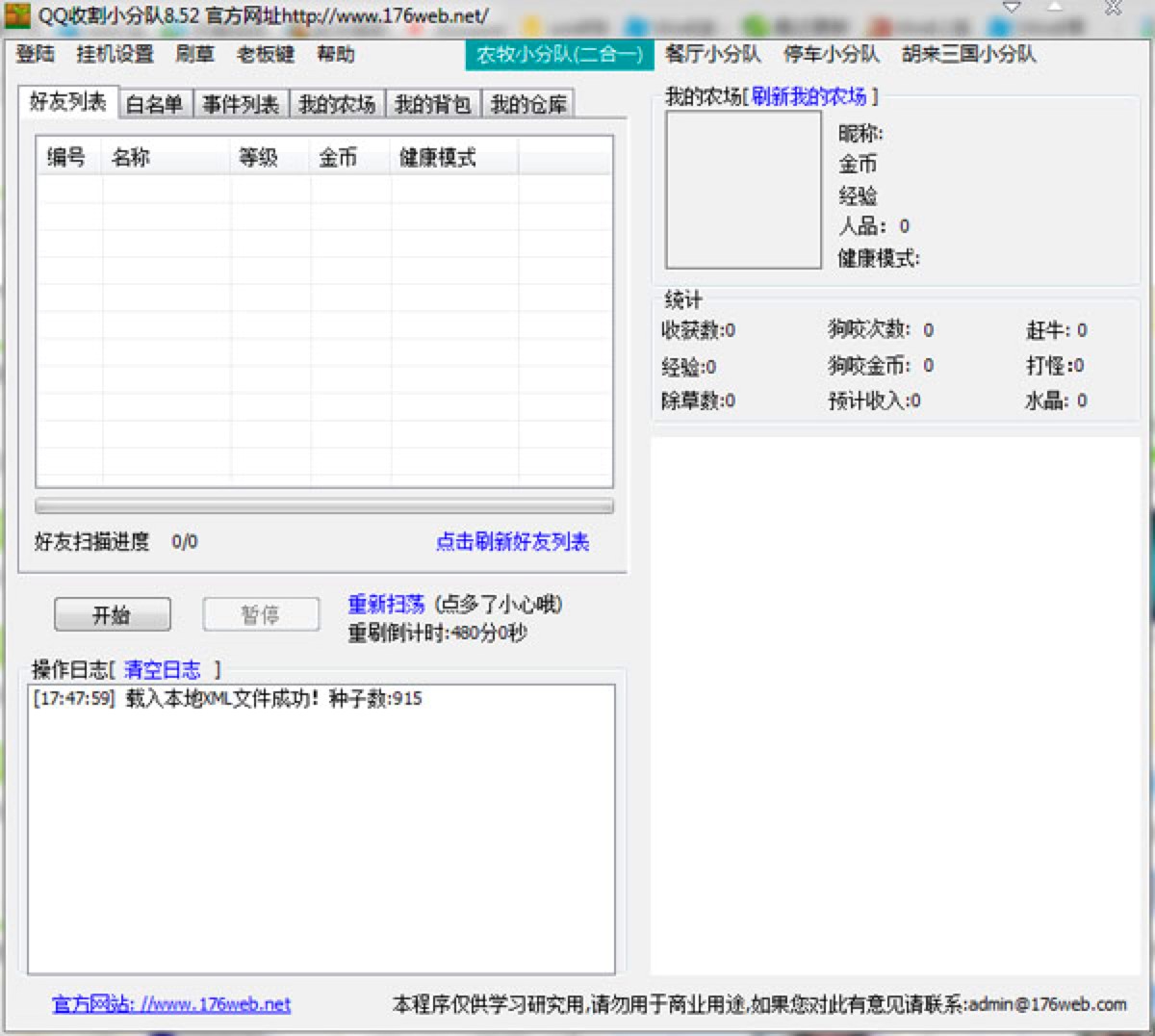Switch to the 我的仓库 warehouse tab
The image size is (1155, 1036).
pos(531,102)
